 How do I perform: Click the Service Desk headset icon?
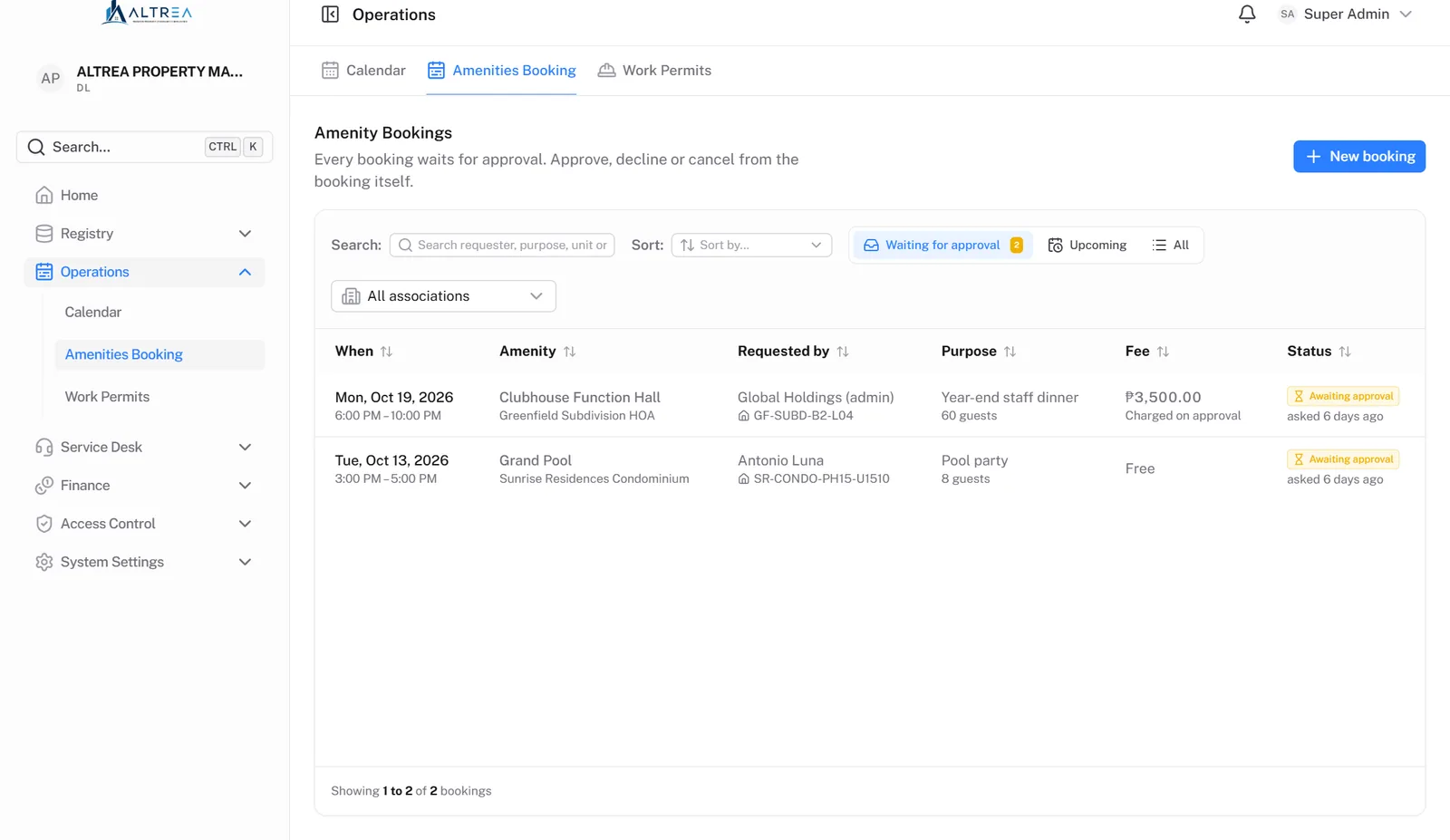(x=43, y=448)
